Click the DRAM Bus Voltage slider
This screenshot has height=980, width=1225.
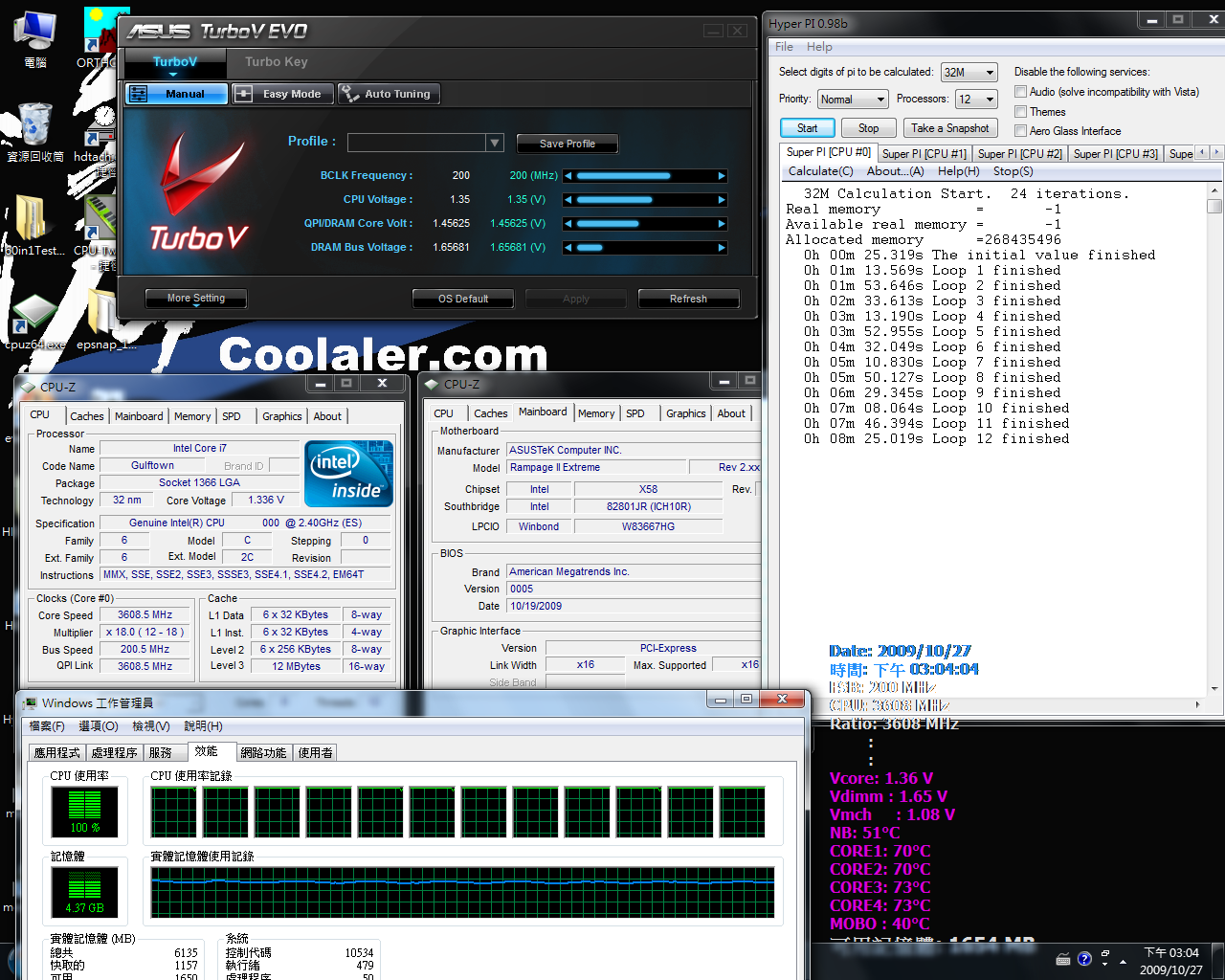(645, 248)
